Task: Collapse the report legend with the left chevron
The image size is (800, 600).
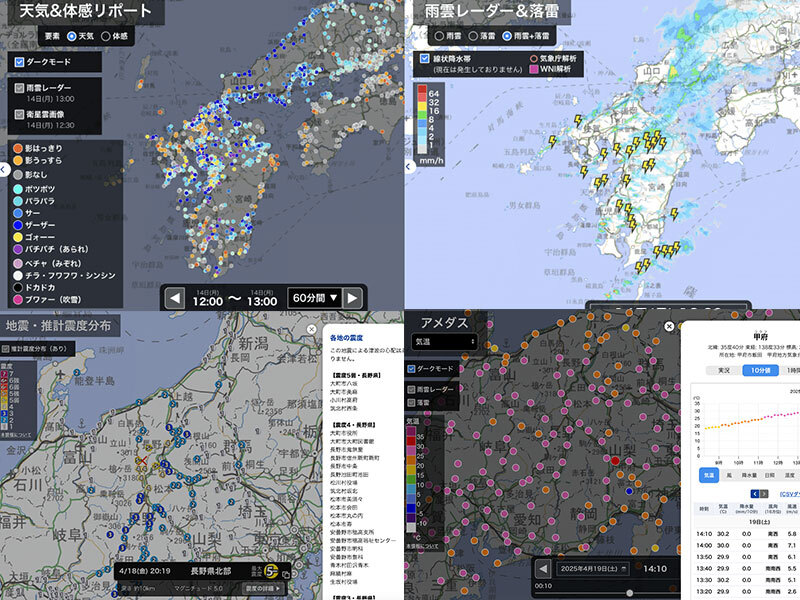Action: (x=4, y=167)
